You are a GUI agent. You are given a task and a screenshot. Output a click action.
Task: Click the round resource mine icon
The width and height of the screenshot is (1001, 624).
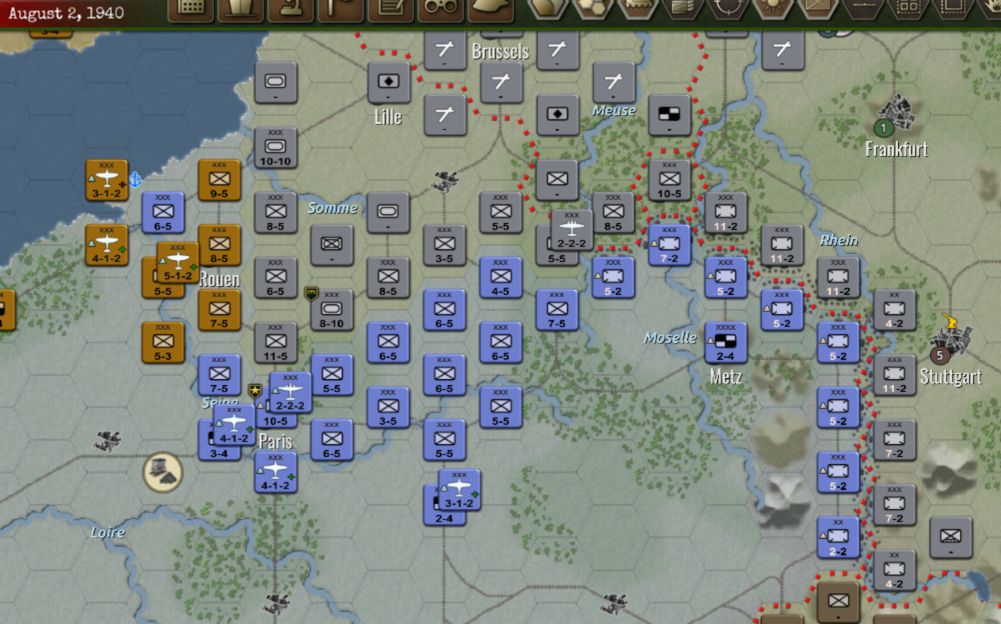point(163,473)
